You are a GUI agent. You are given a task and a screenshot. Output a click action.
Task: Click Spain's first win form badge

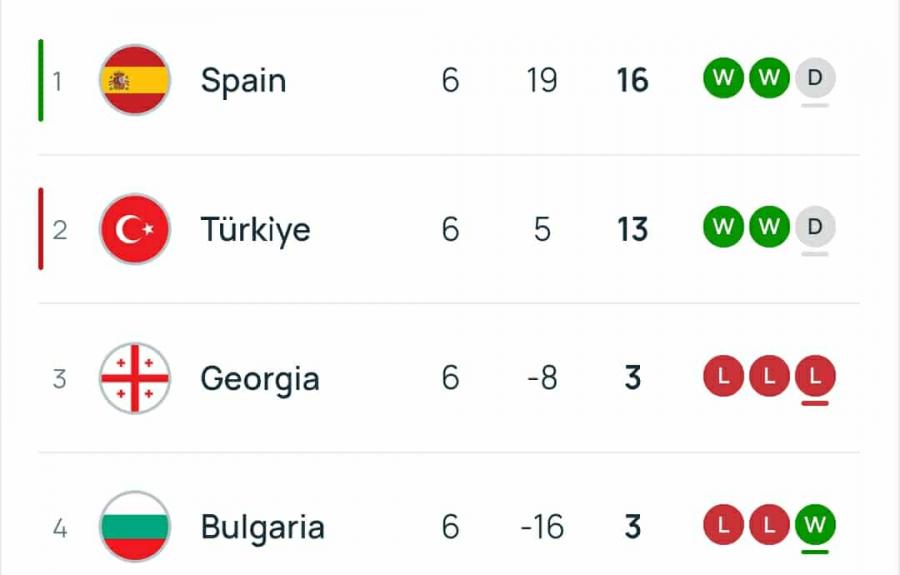click(x=723, y=78)
